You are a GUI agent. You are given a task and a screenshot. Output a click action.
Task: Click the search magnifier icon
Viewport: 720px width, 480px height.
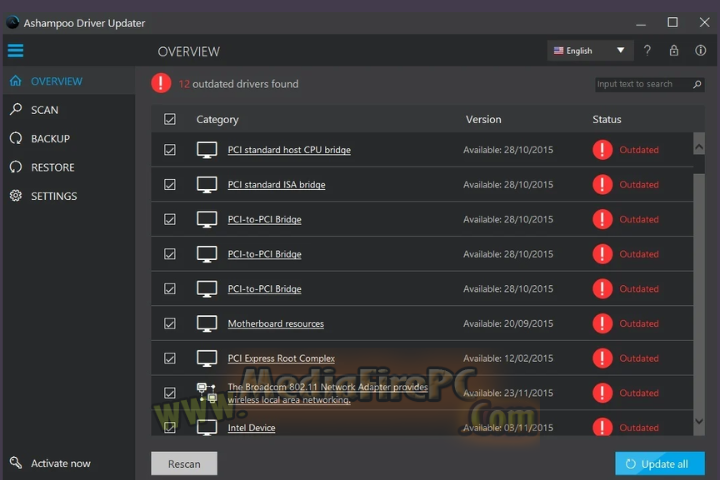(x=697, y=84)
